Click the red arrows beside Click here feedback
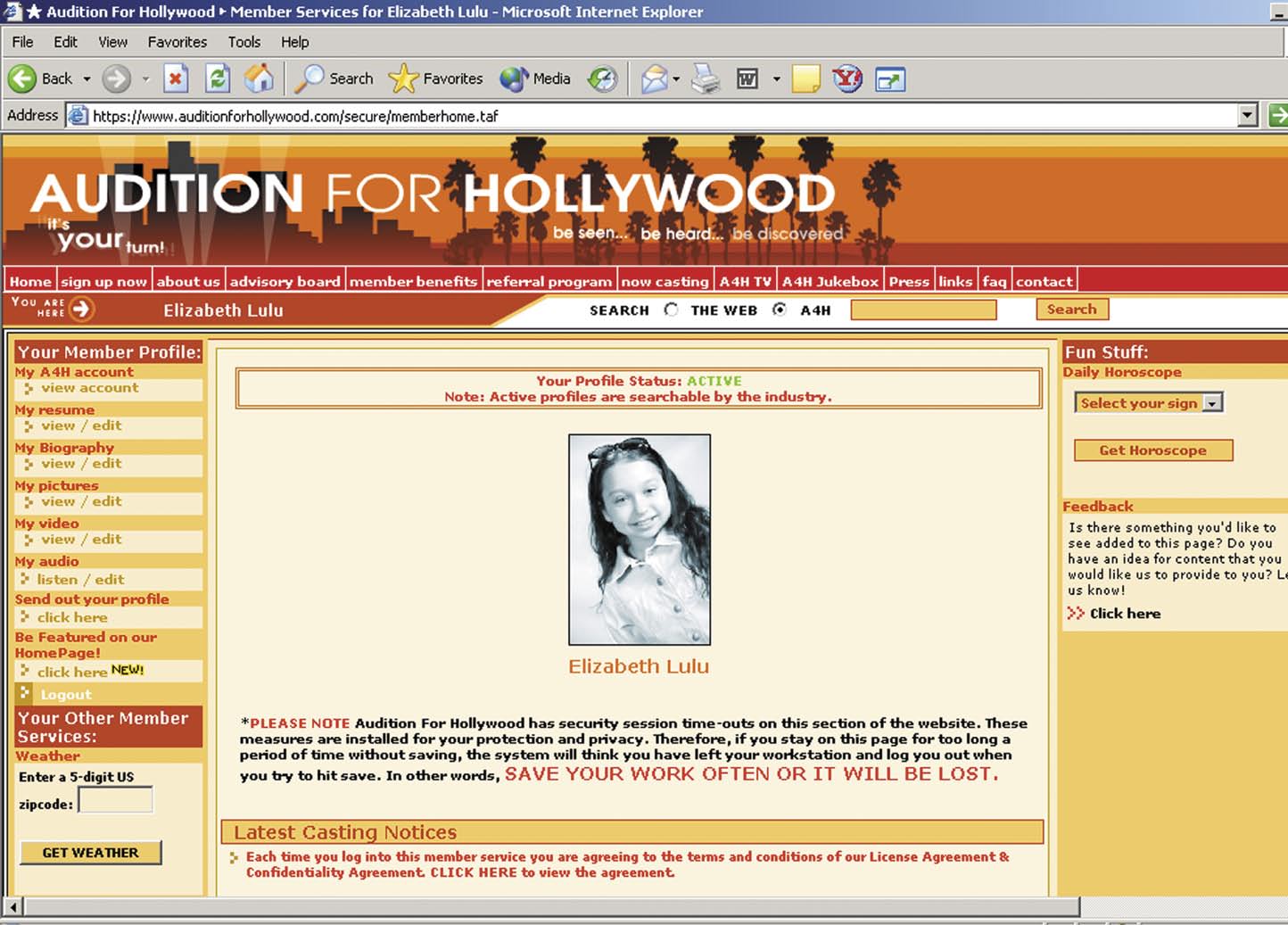Screen dimensions: 1288x925 click(1076, 613)
